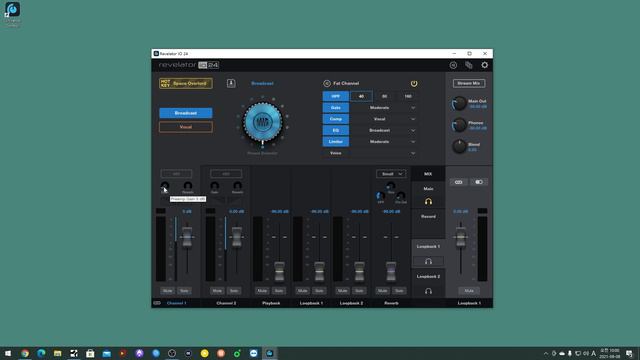This screenshot has height=360, width=640.
Task: Click the save preset icon next to Broadcast
Action: [231, 83]
